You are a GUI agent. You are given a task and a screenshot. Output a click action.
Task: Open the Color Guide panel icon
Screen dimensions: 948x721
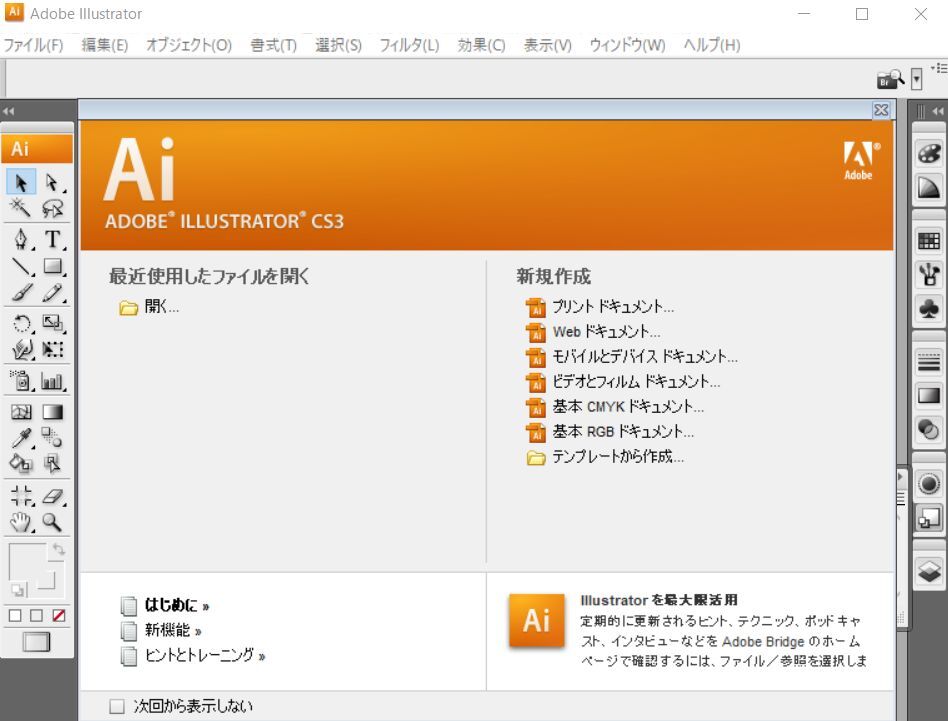coord(929,187)
